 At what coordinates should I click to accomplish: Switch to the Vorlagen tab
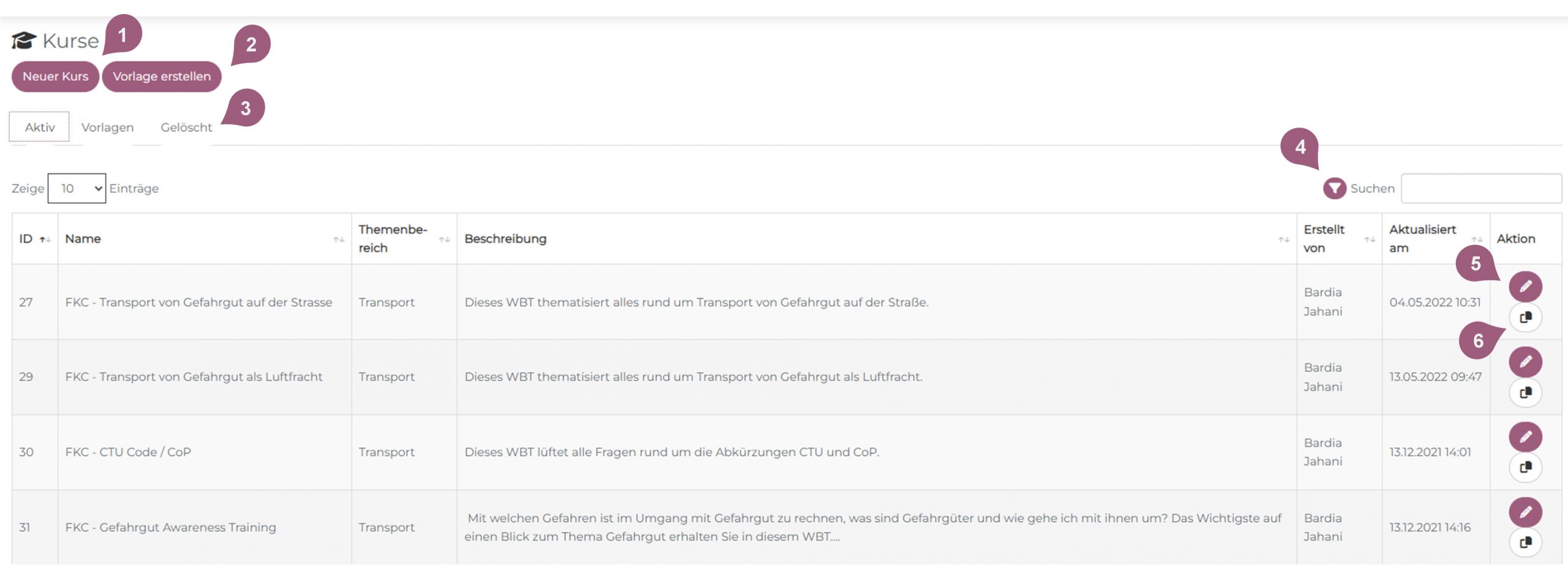[107, 127]
